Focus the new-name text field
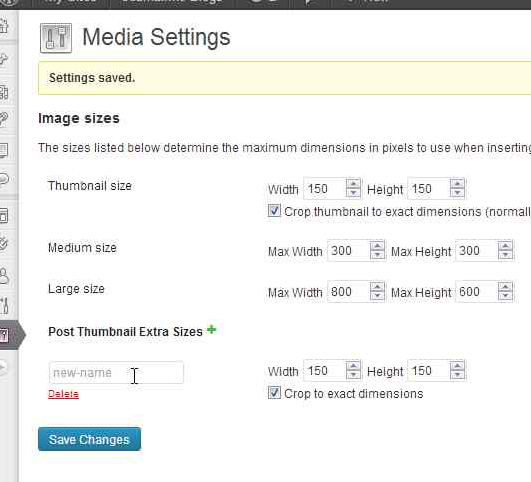 [116, 373]
